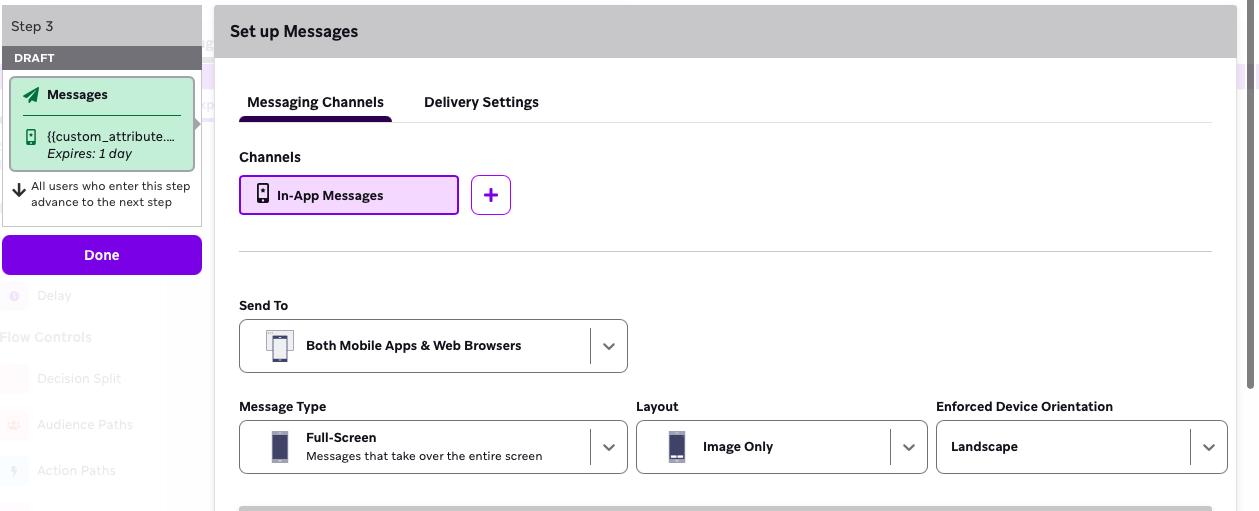The height and width of the screenshot is (511, 1259).
Task: Expand the Enforced Device Orientation chevron
Action: tap(1208, 447)
